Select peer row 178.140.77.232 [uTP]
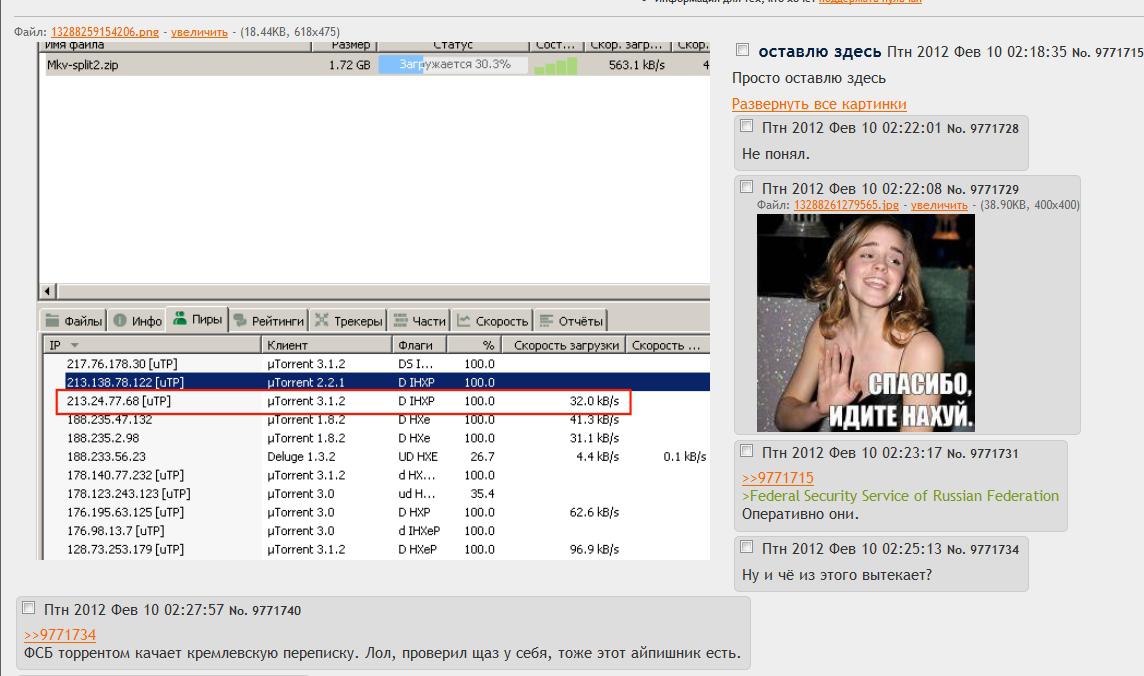Screen dimensions: 1144x676 click(x=376, y=475)
